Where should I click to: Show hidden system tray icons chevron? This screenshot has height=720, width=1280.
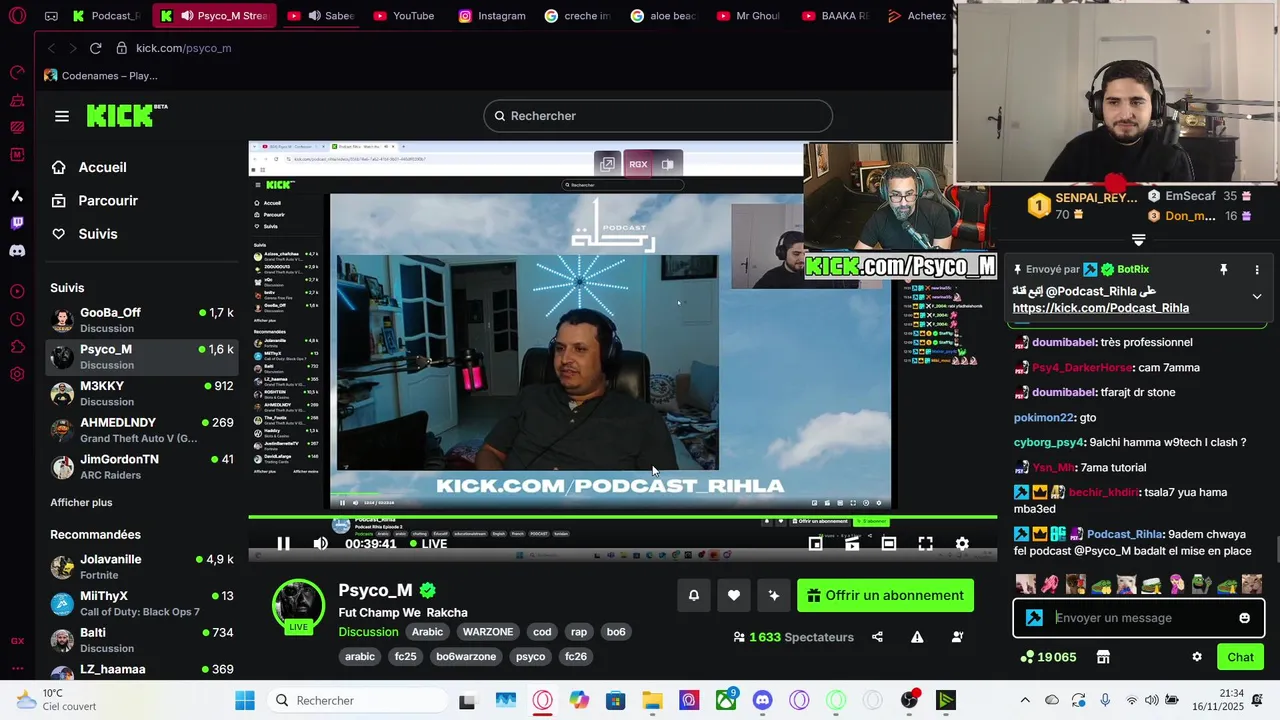click(1025, 700)
